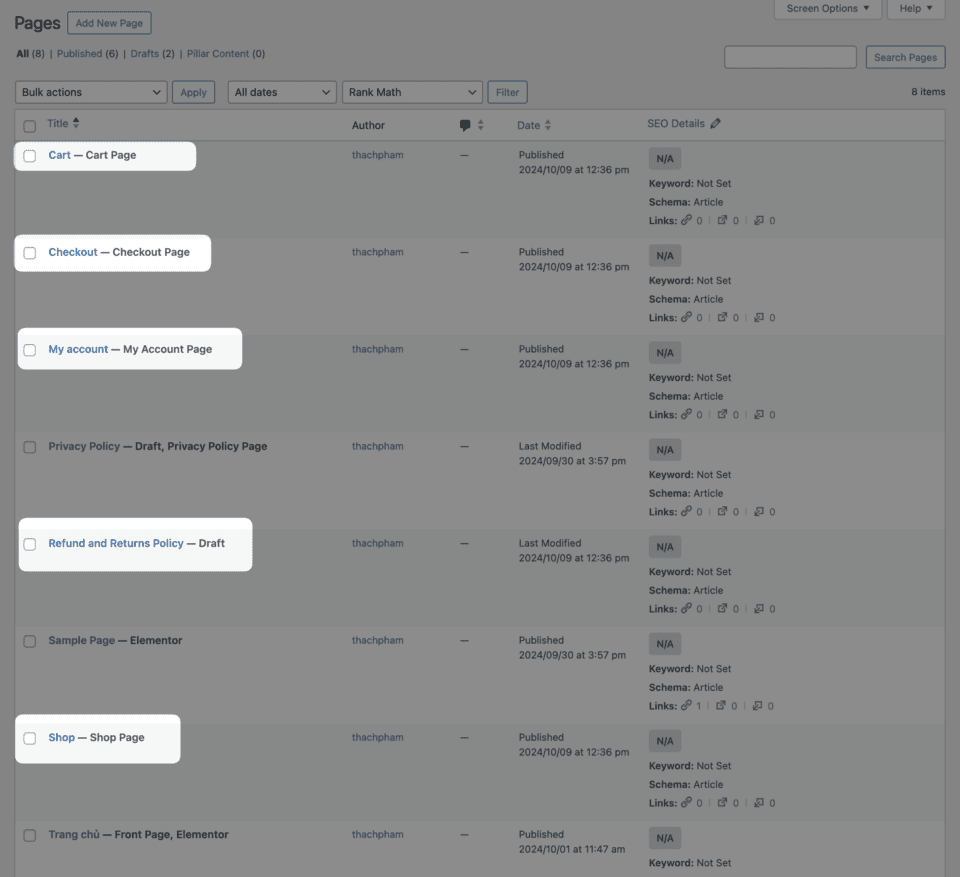The image size is (960, 877).
Task: Expand the Screen Options panel
Action: (828, 9)
